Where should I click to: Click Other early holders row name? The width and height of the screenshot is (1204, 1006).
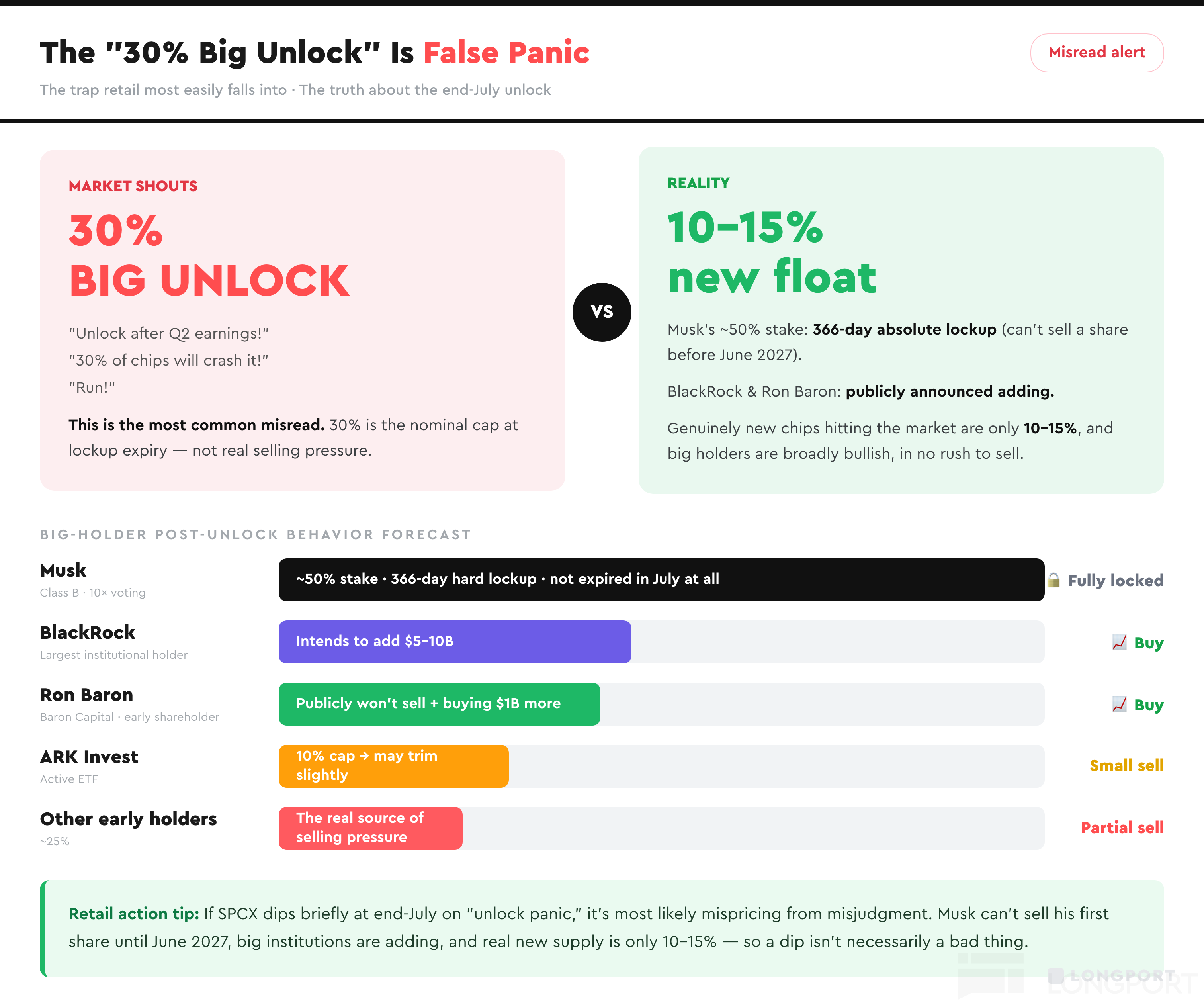click(129, 818)
